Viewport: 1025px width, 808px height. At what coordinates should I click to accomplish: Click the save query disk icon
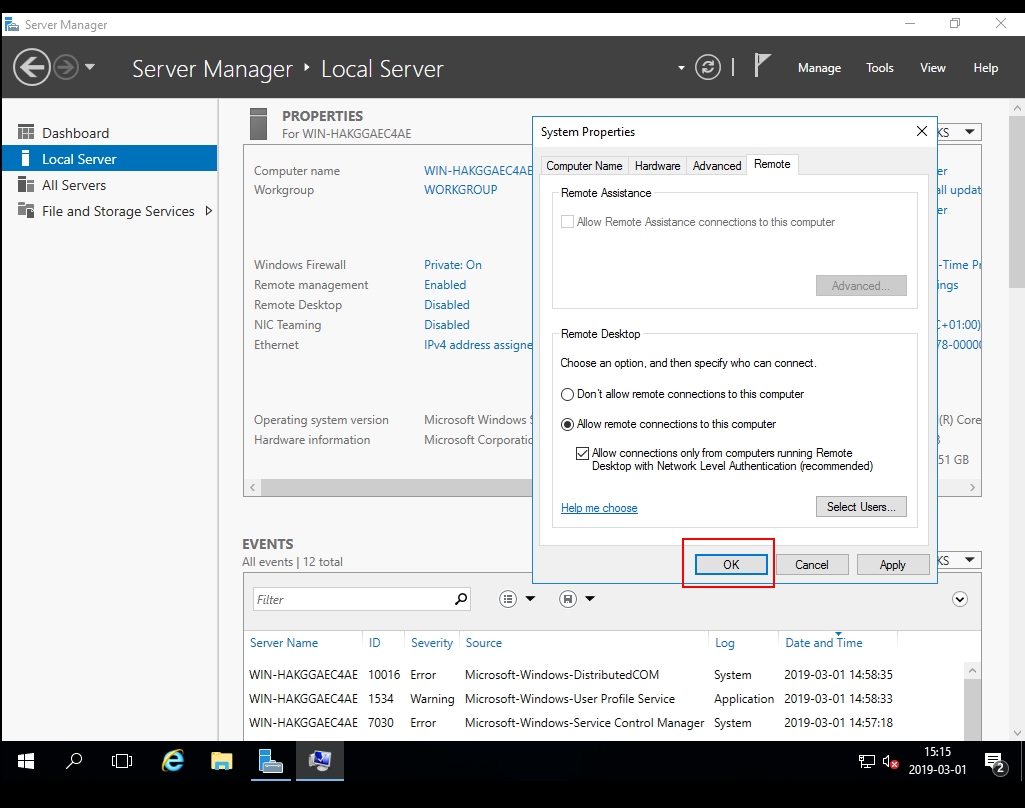pyautogui.click(x=568, y=599)
